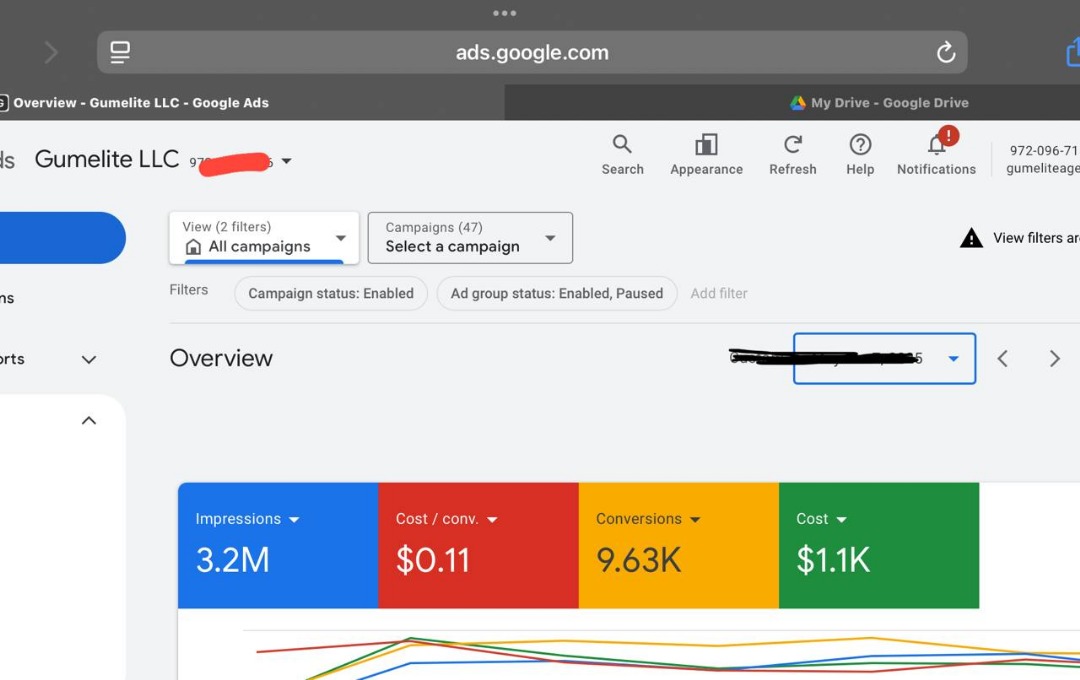Tap the Share icon in browser toolbar
1080x680 pixels.
point(1073,52)
